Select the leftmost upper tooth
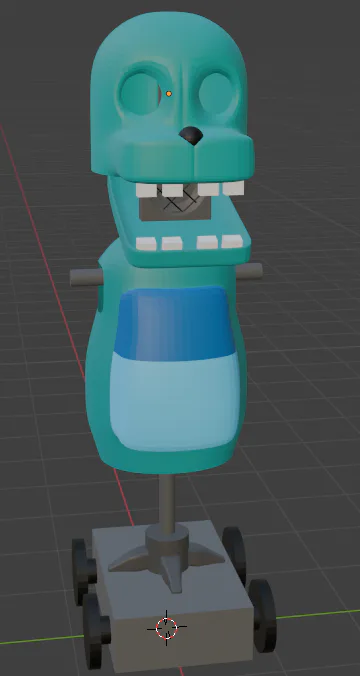 (x=146, y=190)
